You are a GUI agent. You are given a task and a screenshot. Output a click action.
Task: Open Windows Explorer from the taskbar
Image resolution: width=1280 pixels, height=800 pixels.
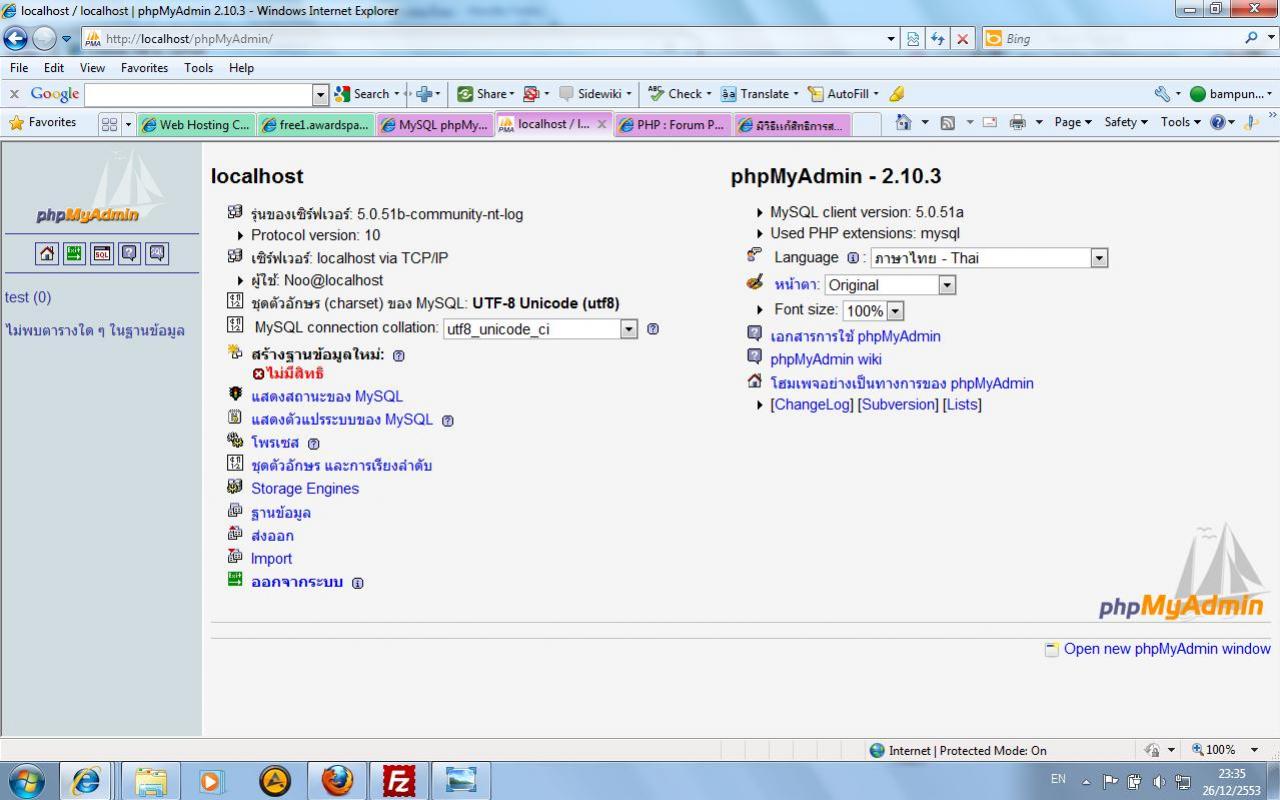click(x=151, y=780)
